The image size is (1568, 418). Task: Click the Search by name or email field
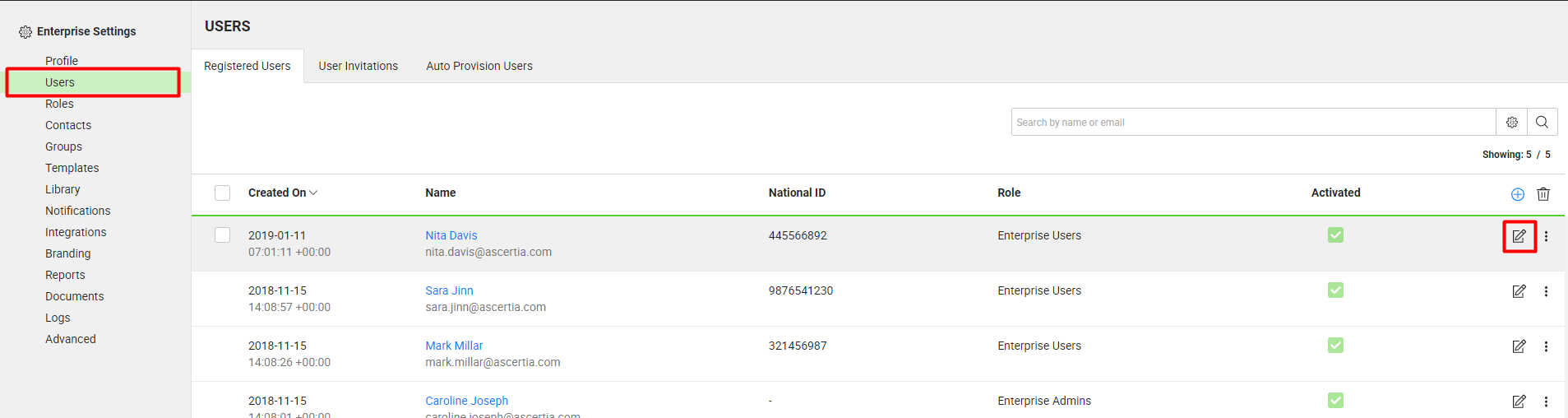1252,122
